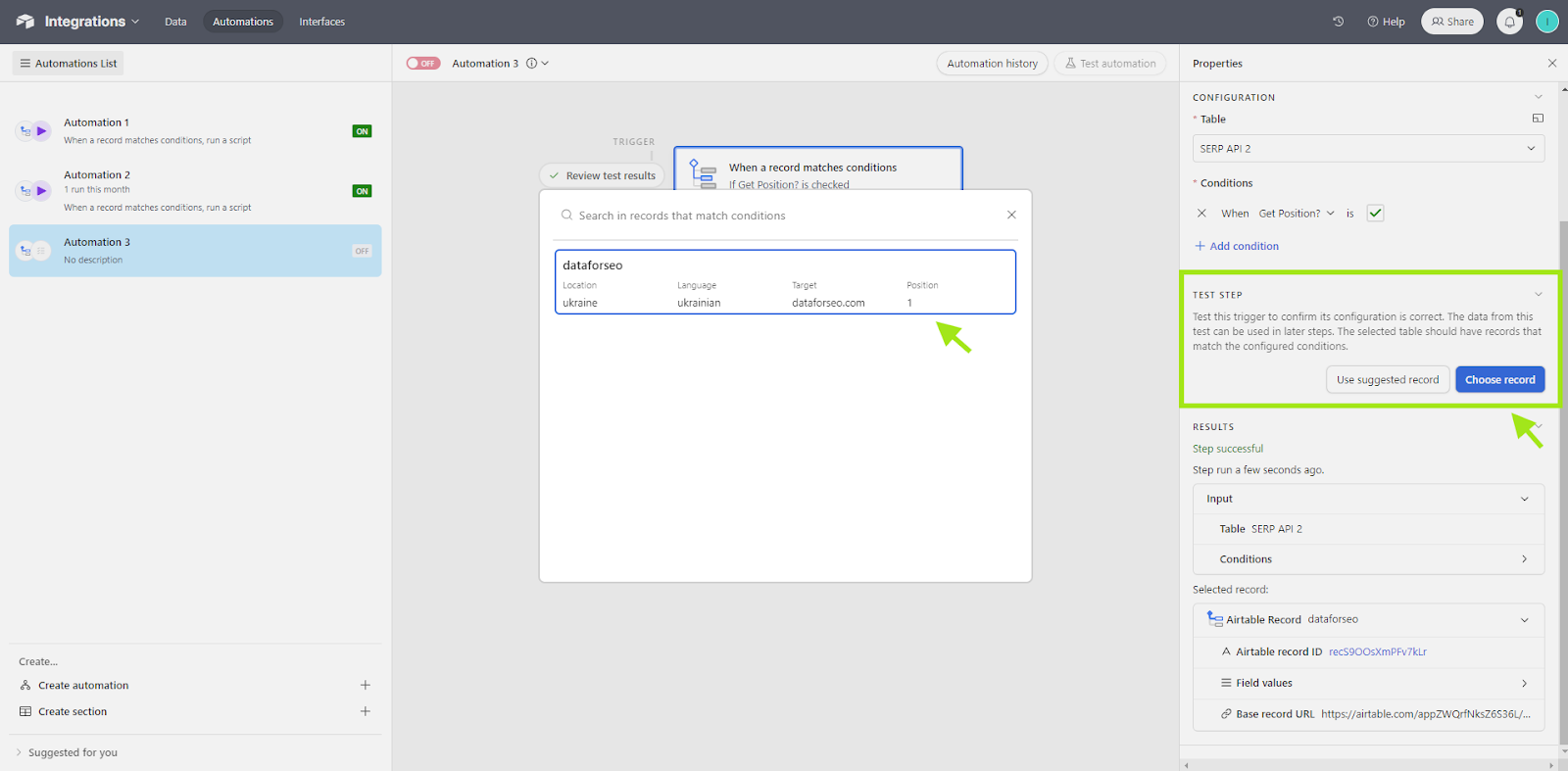
Task: Open the SERP API 2 table dropdown
Action: (1368, 148)
